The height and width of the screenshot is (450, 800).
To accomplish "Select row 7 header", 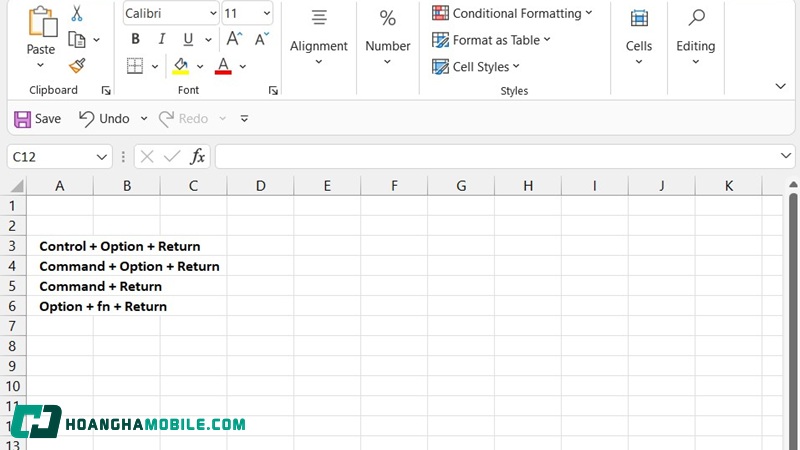I will point(13,326).
